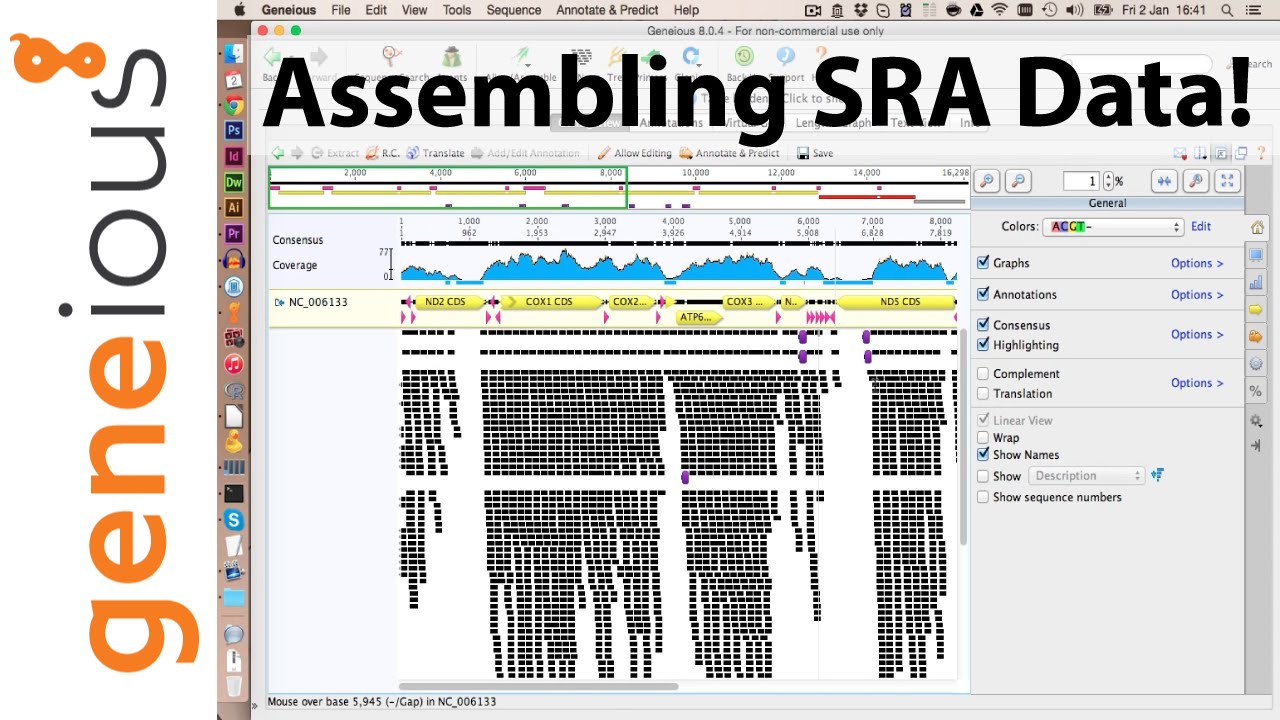Click the sort sequences icon beside Description
1280x720 pixels.
click(x=1157, y=475)
